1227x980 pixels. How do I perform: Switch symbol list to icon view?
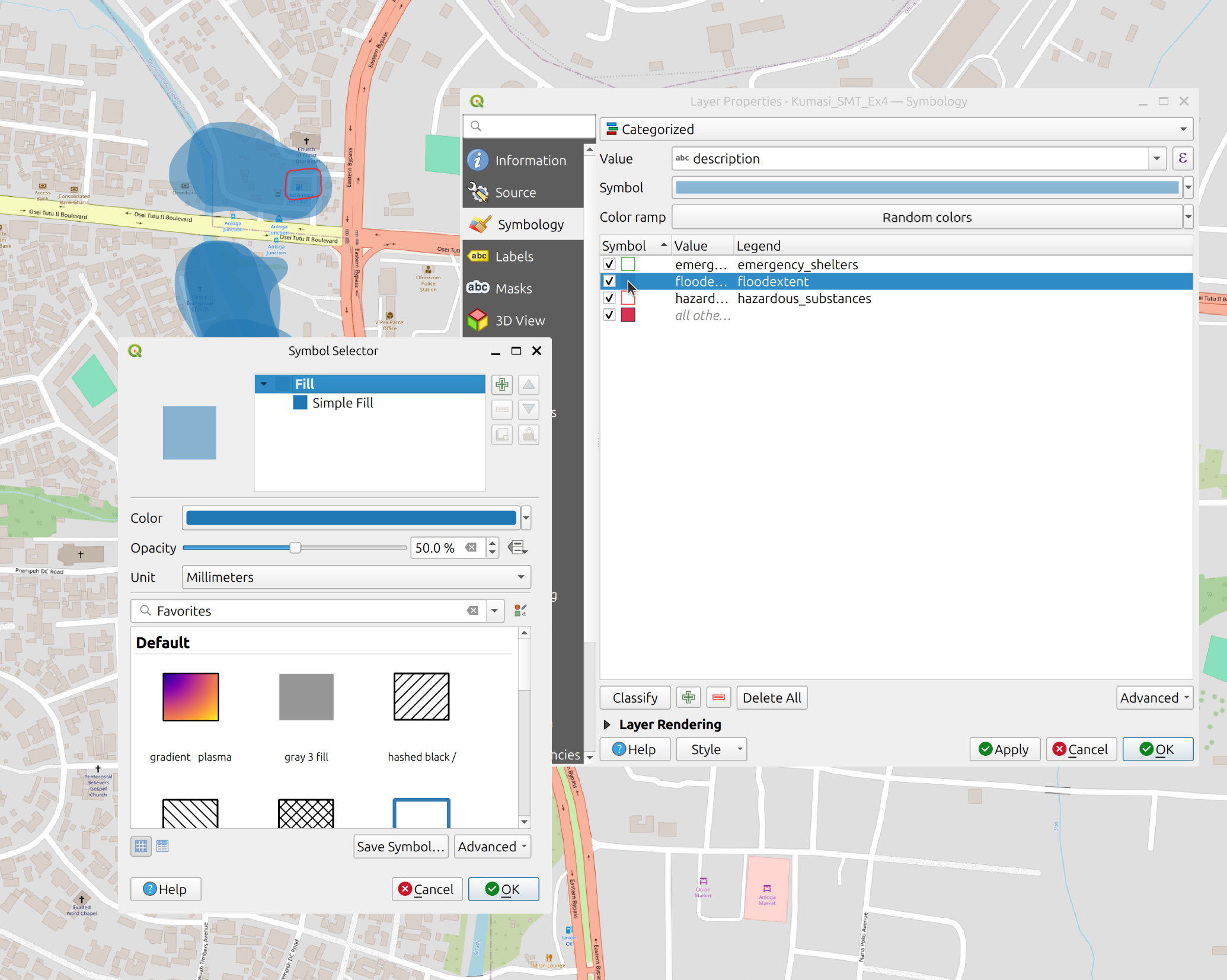click(x=141, y=846)
